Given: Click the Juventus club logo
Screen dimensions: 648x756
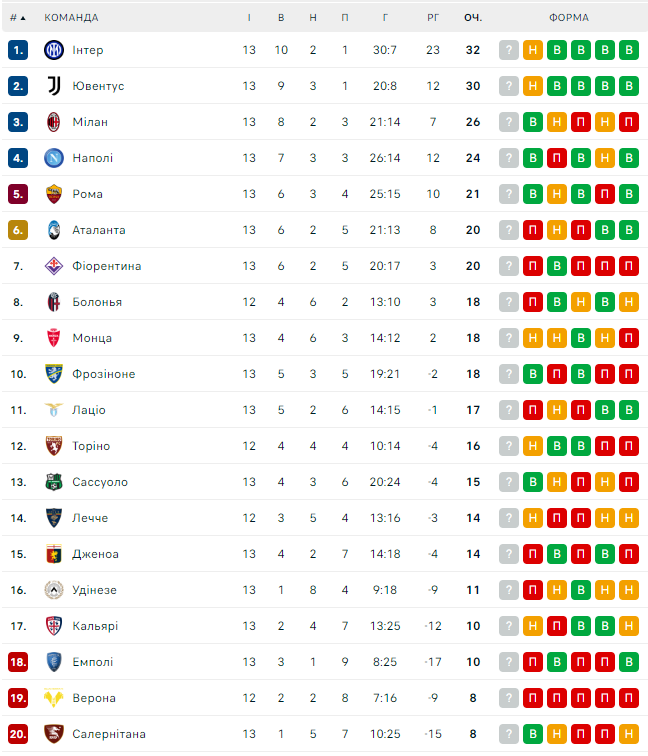Looking at the screenshot, I should (x=54, y=86).
